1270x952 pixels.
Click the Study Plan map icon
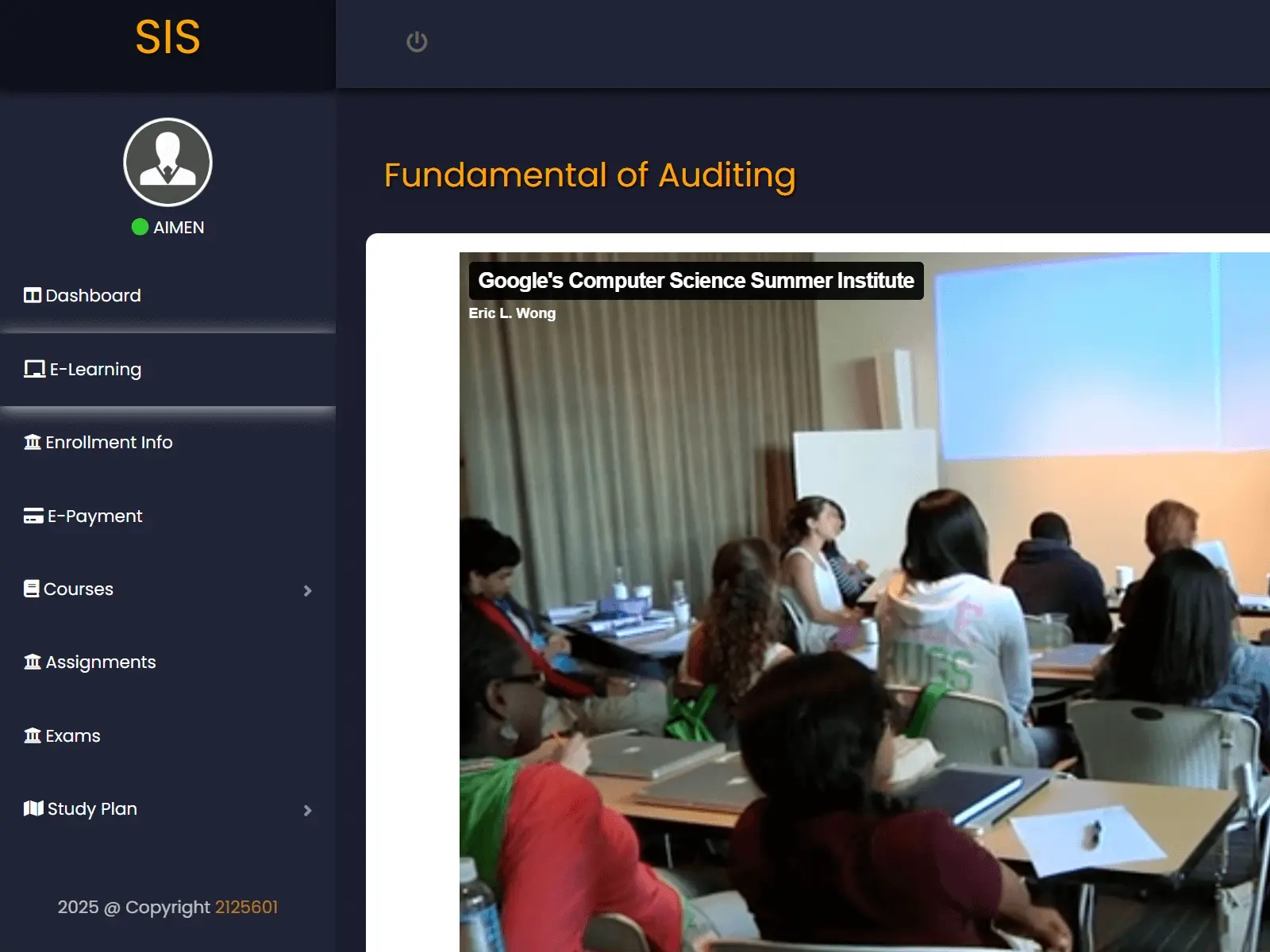point(33,808)
